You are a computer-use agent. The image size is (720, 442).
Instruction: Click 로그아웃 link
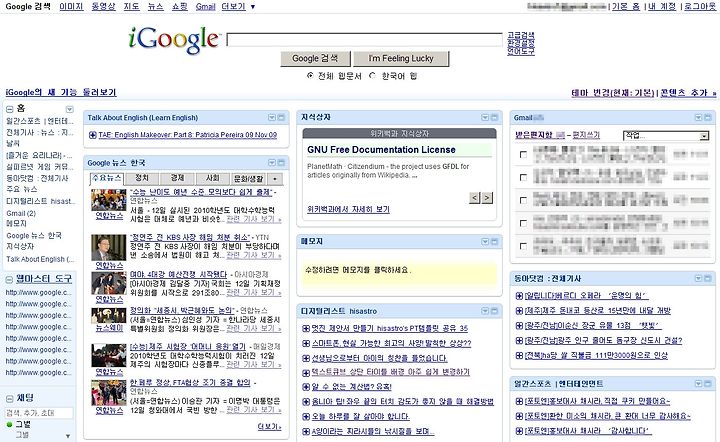(x=700, y=6)
